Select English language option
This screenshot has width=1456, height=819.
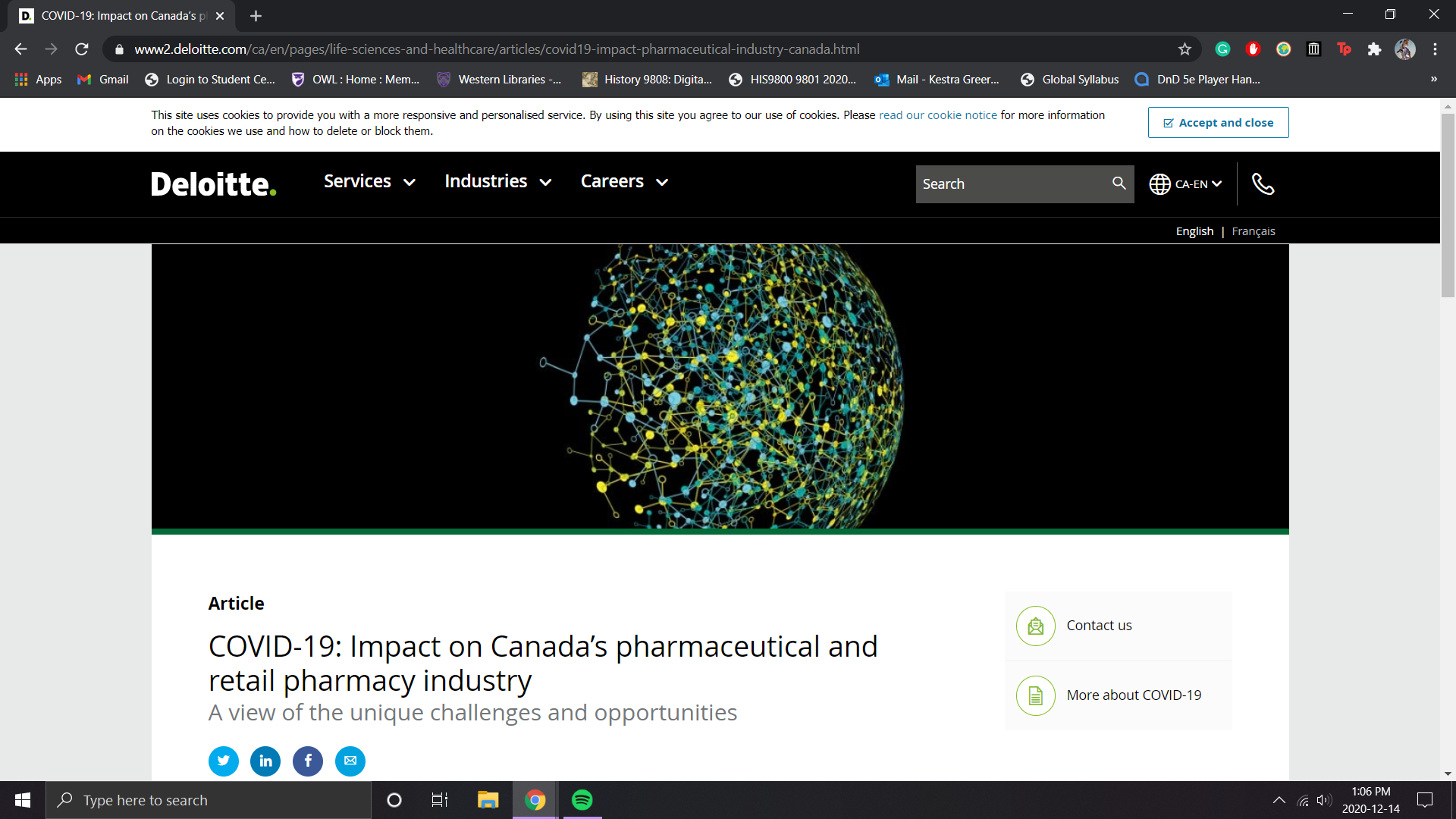[x=1194, y=231]
